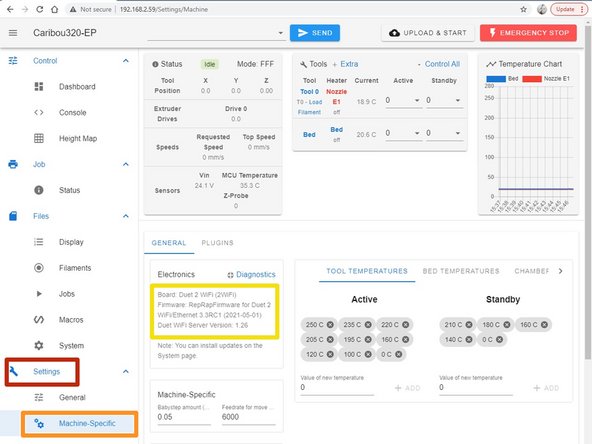Screen dimensions: 592x444
Task: Remove the 205 C active temperature chip
Action: (x=330, y=339)
